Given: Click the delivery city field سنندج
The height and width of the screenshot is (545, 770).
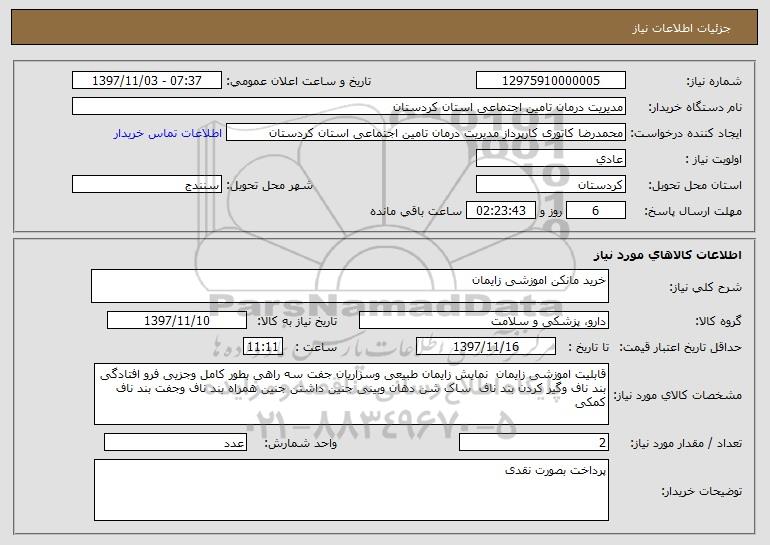Looking at the screenshot, I should coord(147,185).
